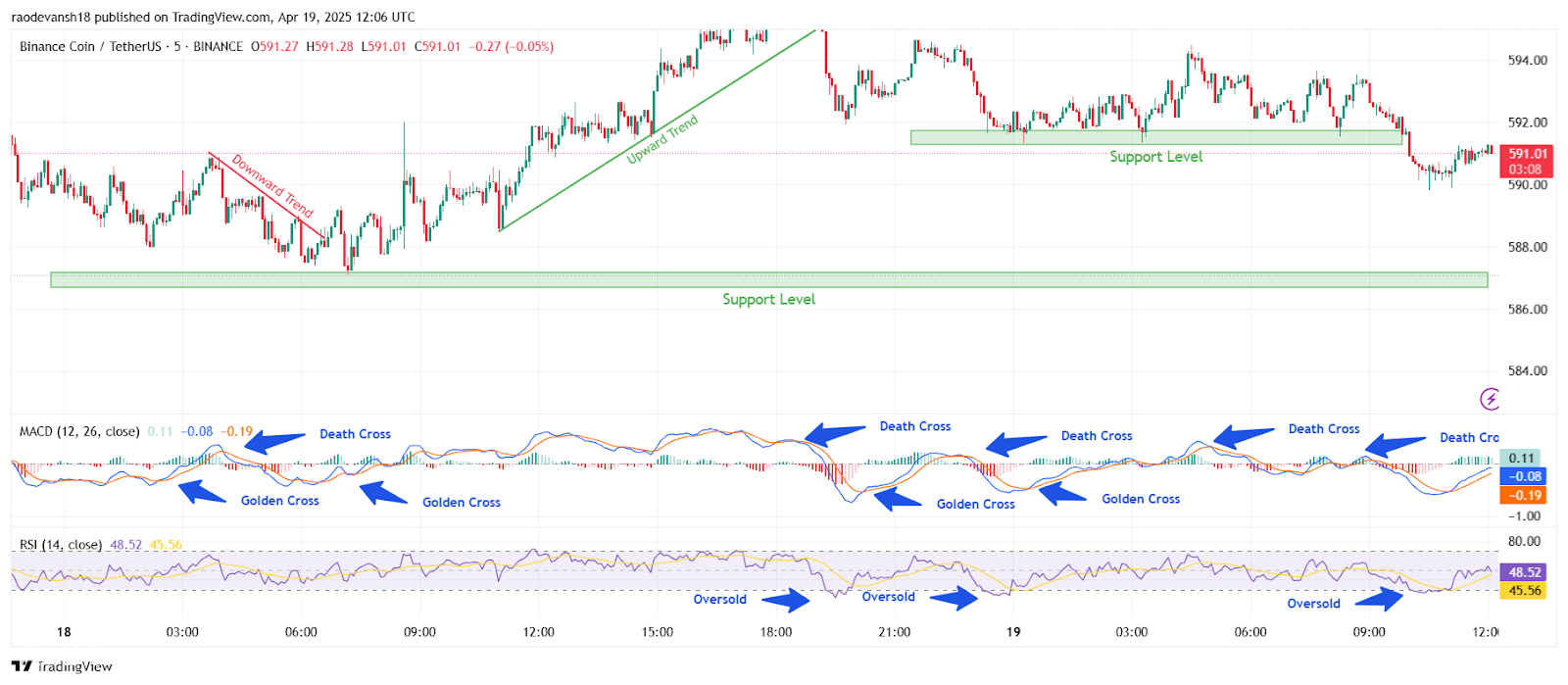Click the 21:00 time axis label
The image size is (1568, 685).
tap(895, 632)
